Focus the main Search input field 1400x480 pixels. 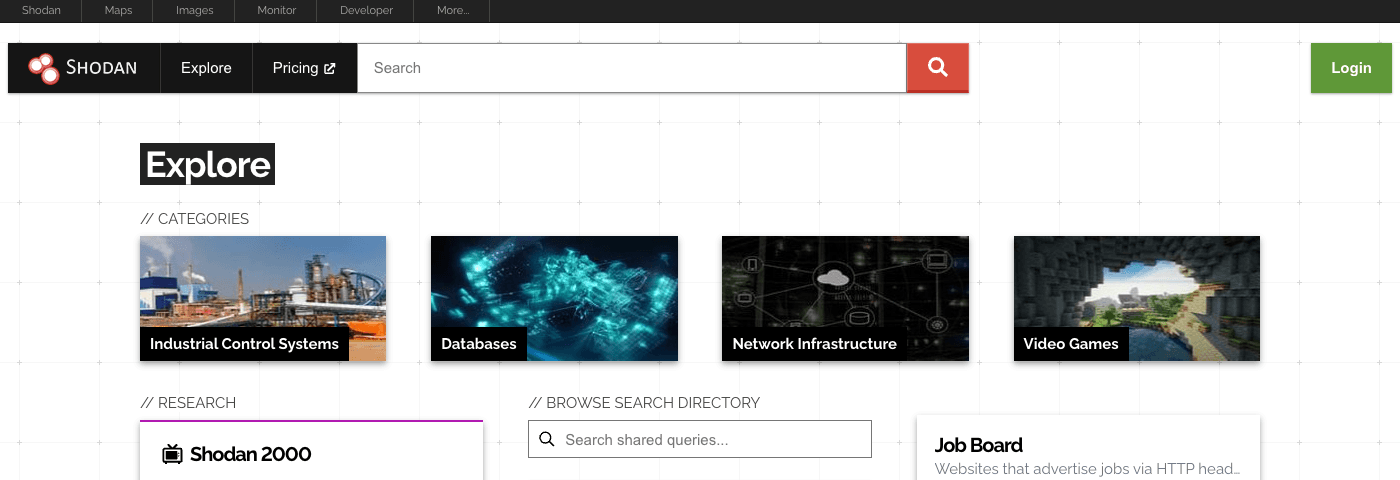tap(632, 68)
